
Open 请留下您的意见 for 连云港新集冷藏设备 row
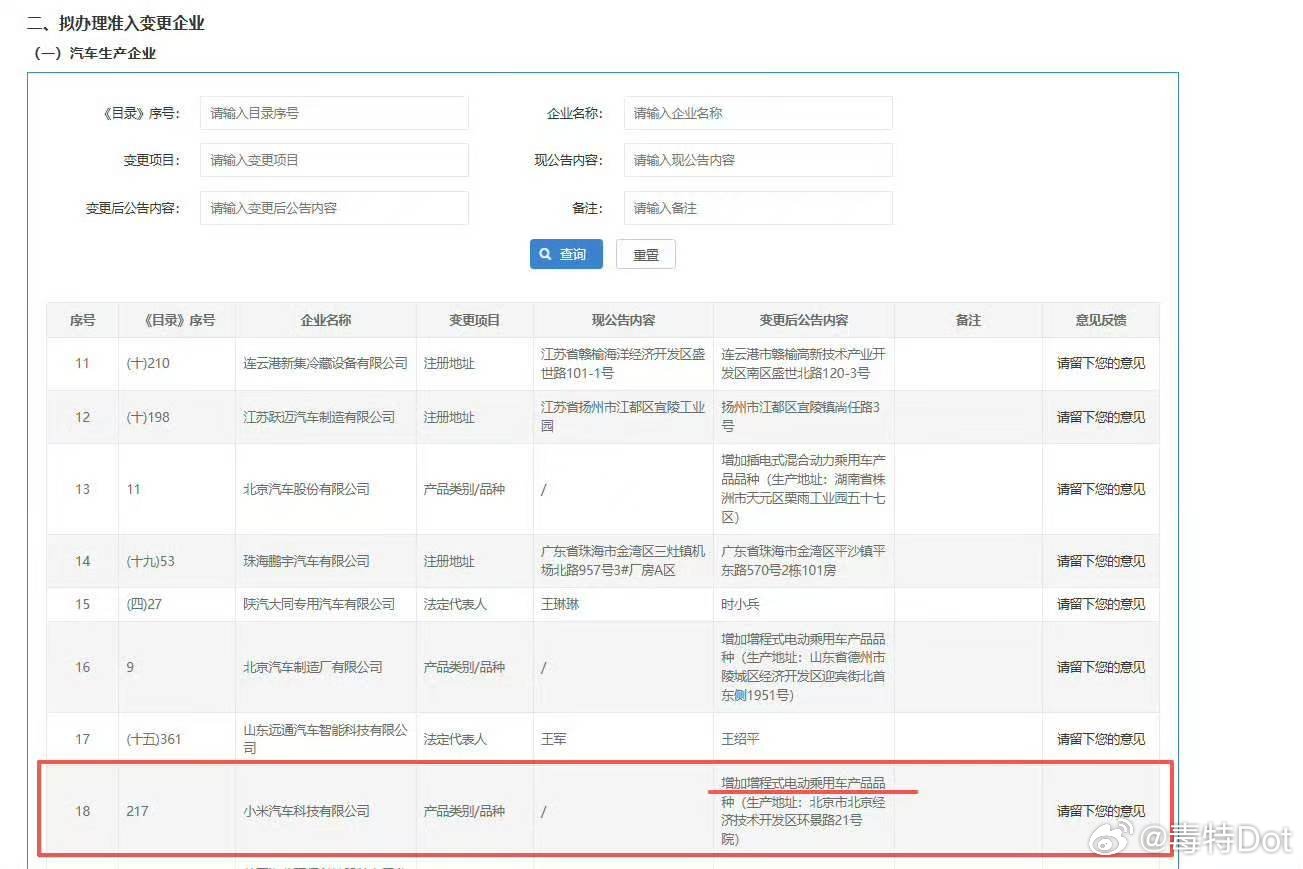click(x=1101, y=363)
